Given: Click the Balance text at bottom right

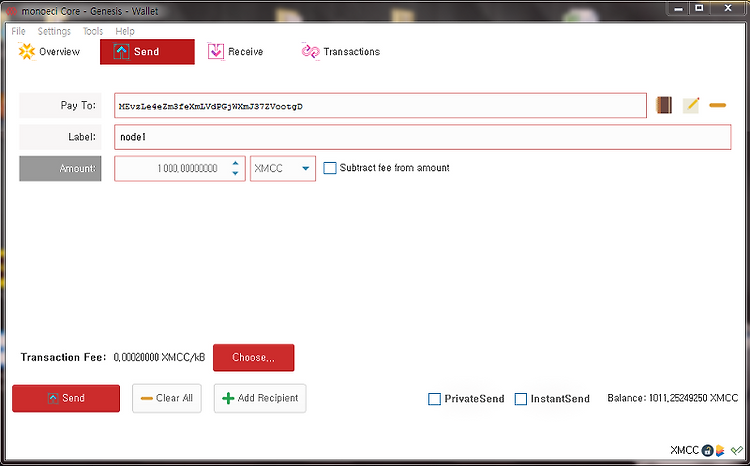Looking at the screenshot, I should [x=673, y=398].
